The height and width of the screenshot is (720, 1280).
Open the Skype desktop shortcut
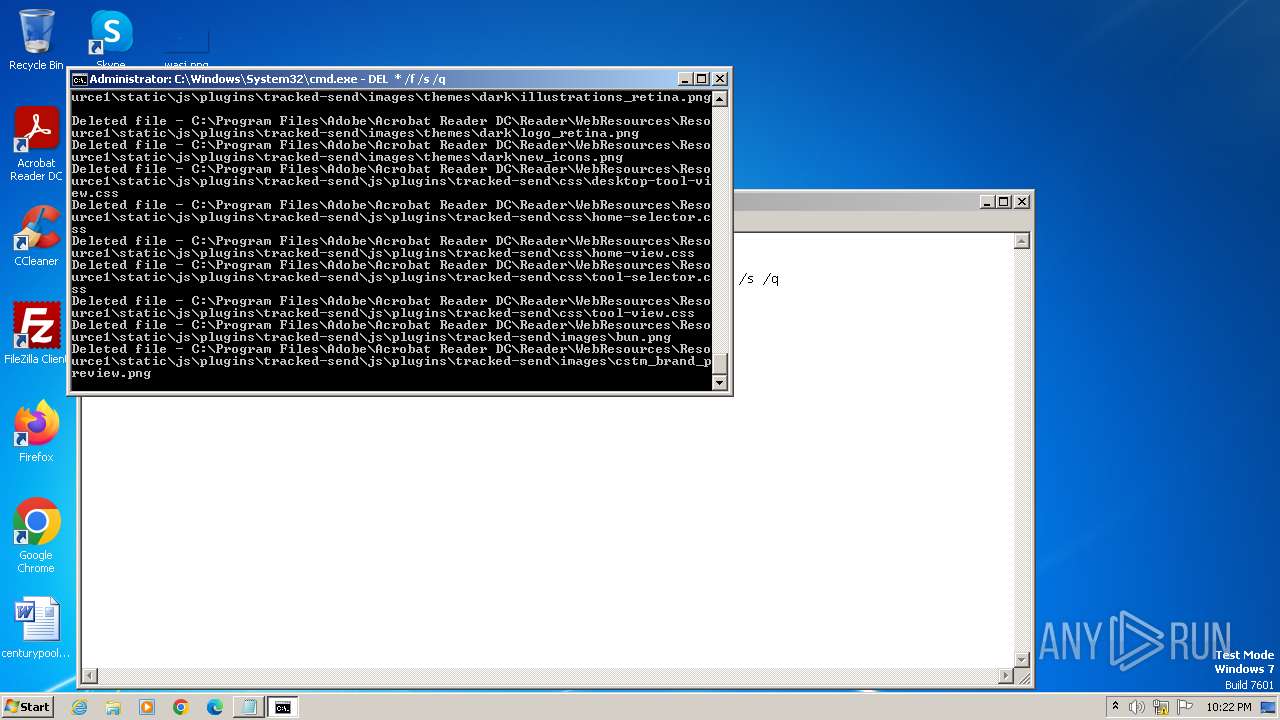click(x=110, y=38)
